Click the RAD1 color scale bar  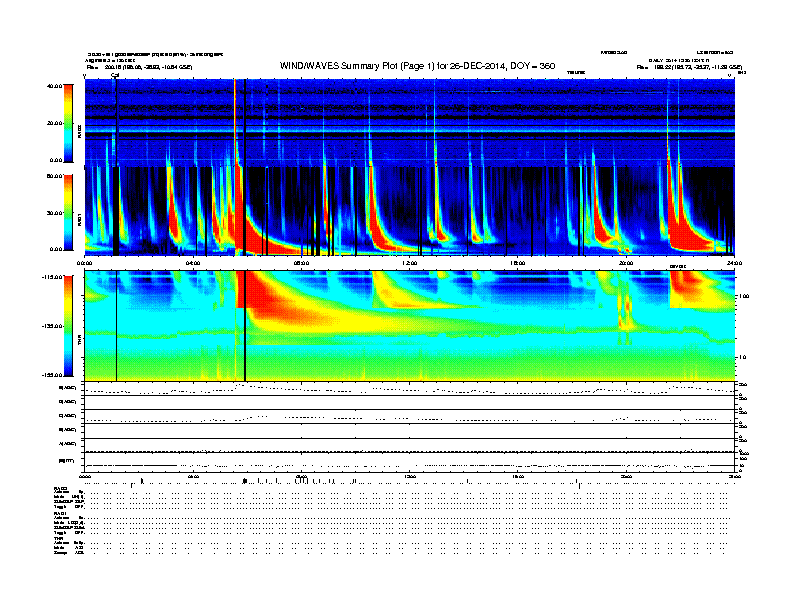coord(68,212)
